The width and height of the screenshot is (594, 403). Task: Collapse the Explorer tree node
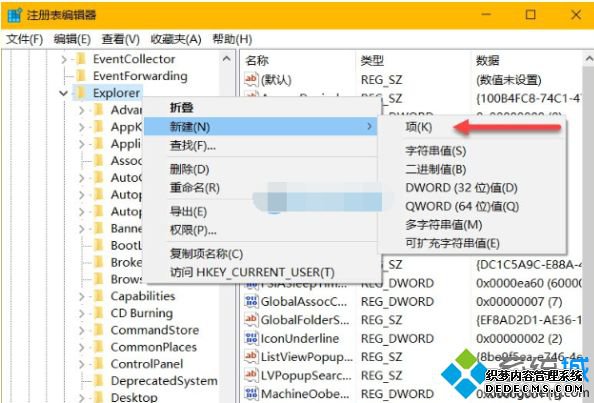point(64,93)
